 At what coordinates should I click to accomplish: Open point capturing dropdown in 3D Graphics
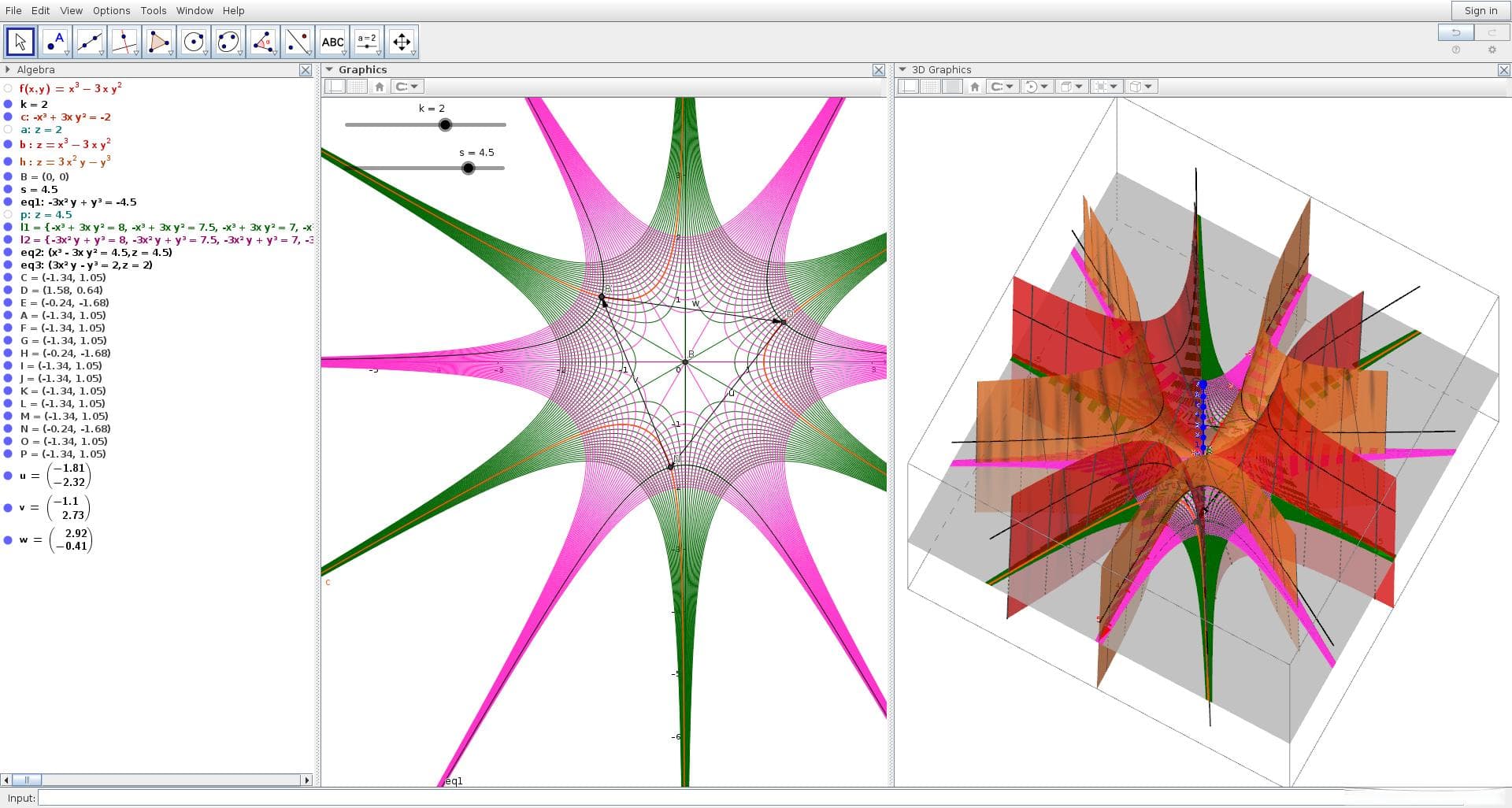1002,87
